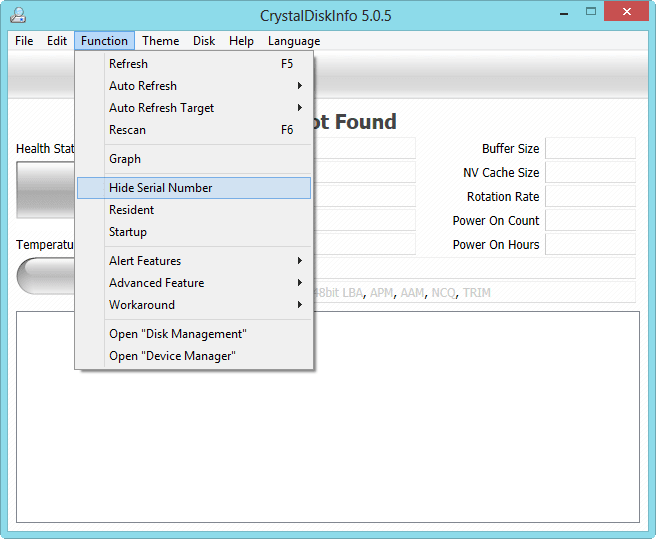
Task: Click the "Buffer Size" label
Action: (510, 149)
